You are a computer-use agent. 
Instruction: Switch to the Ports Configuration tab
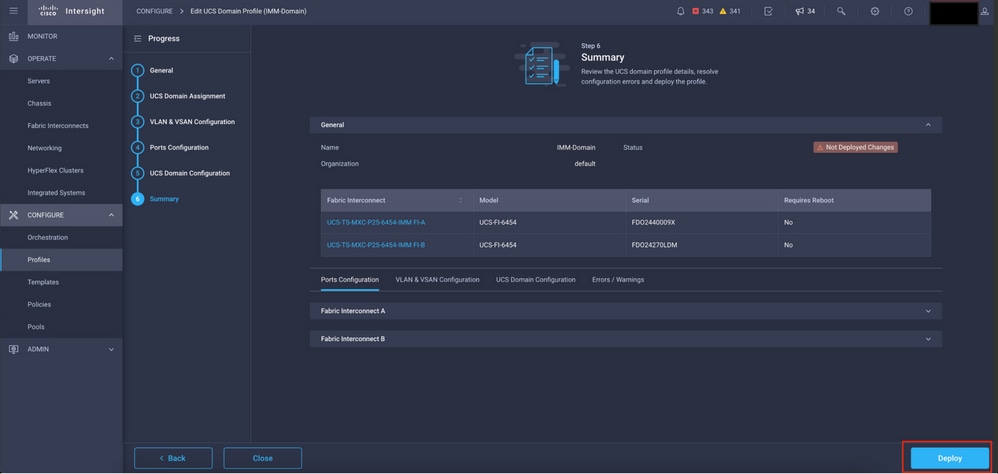pos(350,280)
